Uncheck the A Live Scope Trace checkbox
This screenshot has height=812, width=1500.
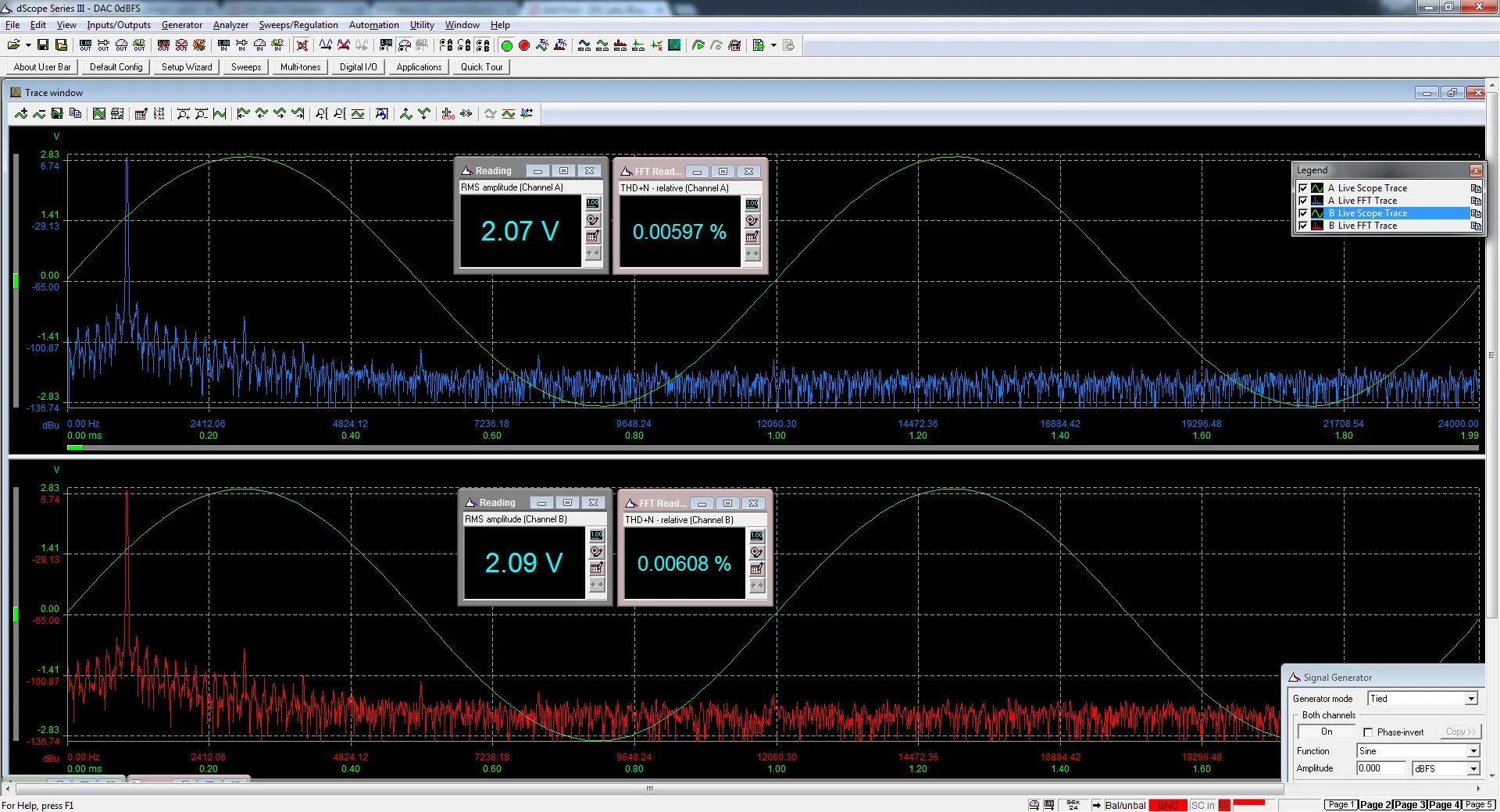1302,188
